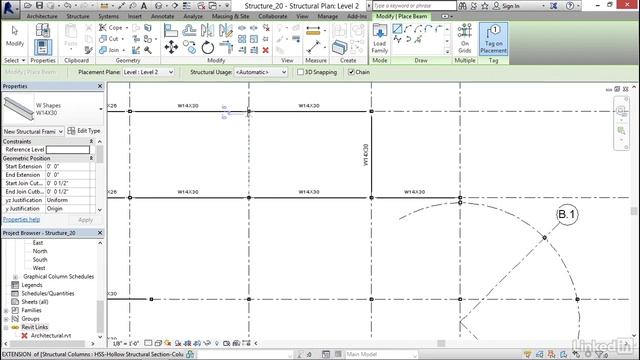Collapse the Geometric Position section

[x=91, y=158]
